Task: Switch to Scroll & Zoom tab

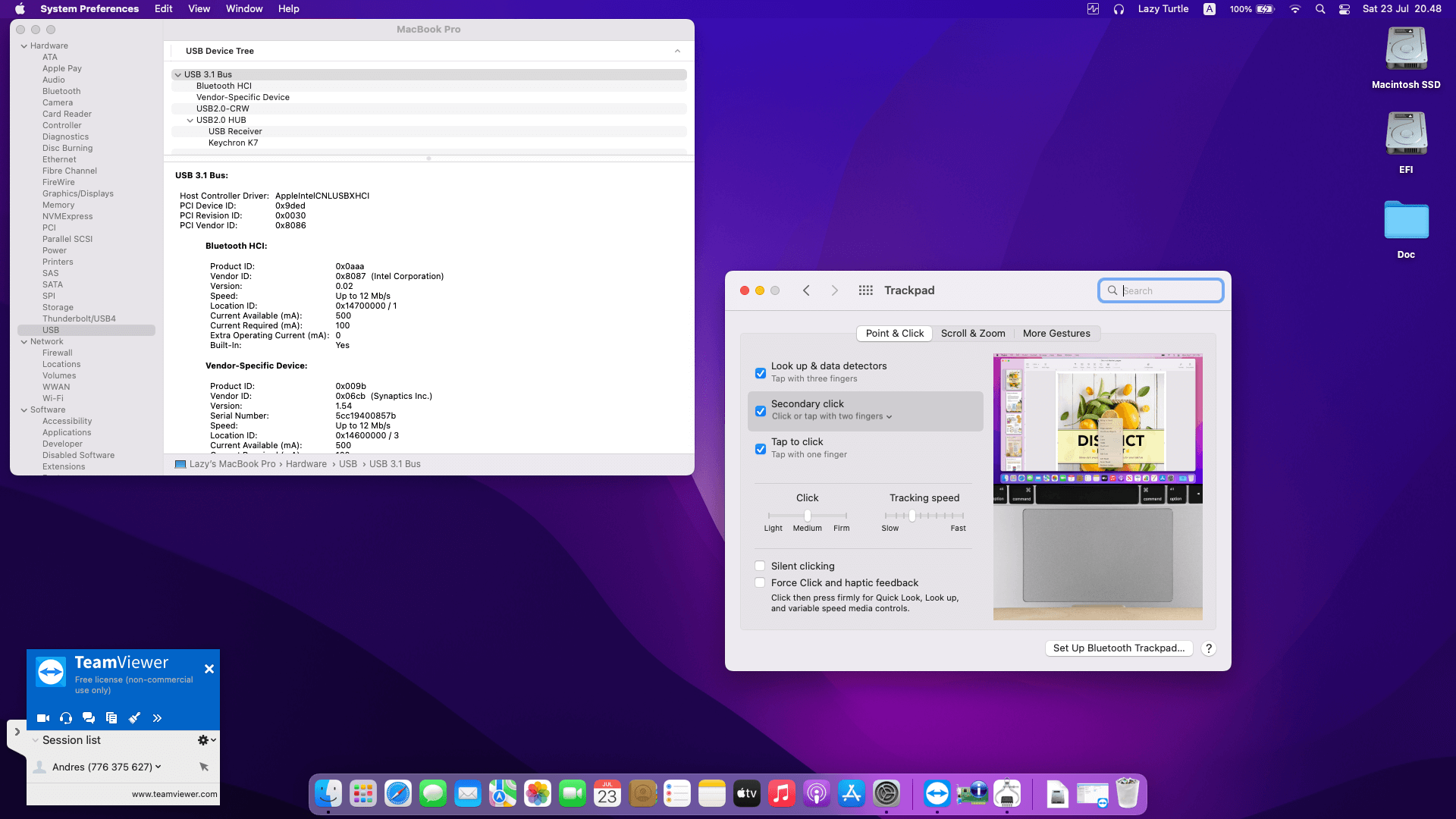Action: (973, 333)
